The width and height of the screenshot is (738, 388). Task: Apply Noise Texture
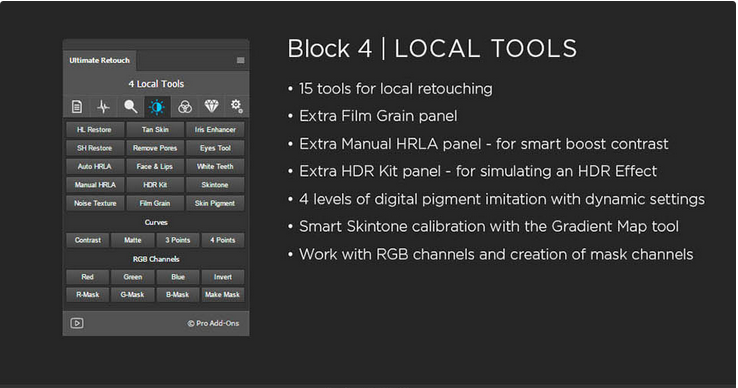(95, 203)
